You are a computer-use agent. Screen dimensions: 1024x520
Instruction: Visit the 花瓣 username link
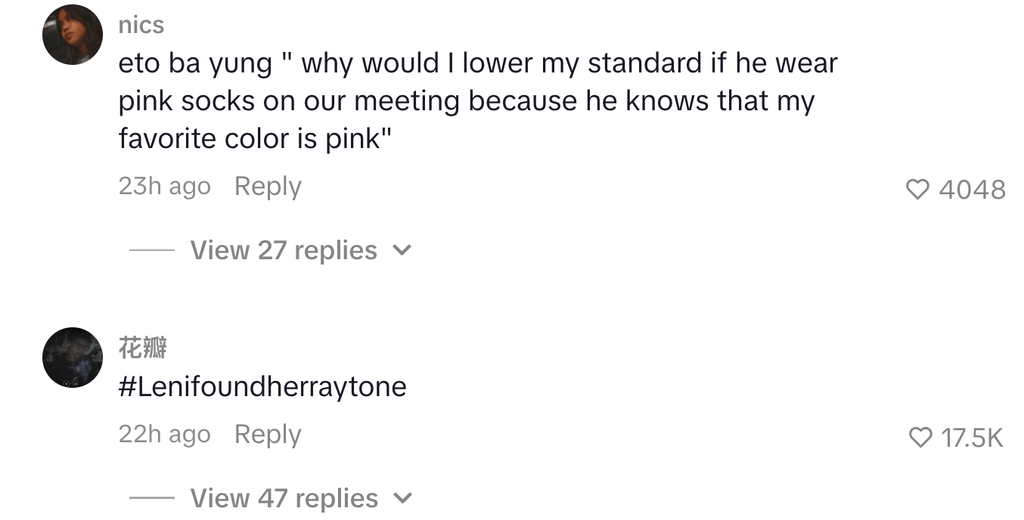[x=142, y=348]
